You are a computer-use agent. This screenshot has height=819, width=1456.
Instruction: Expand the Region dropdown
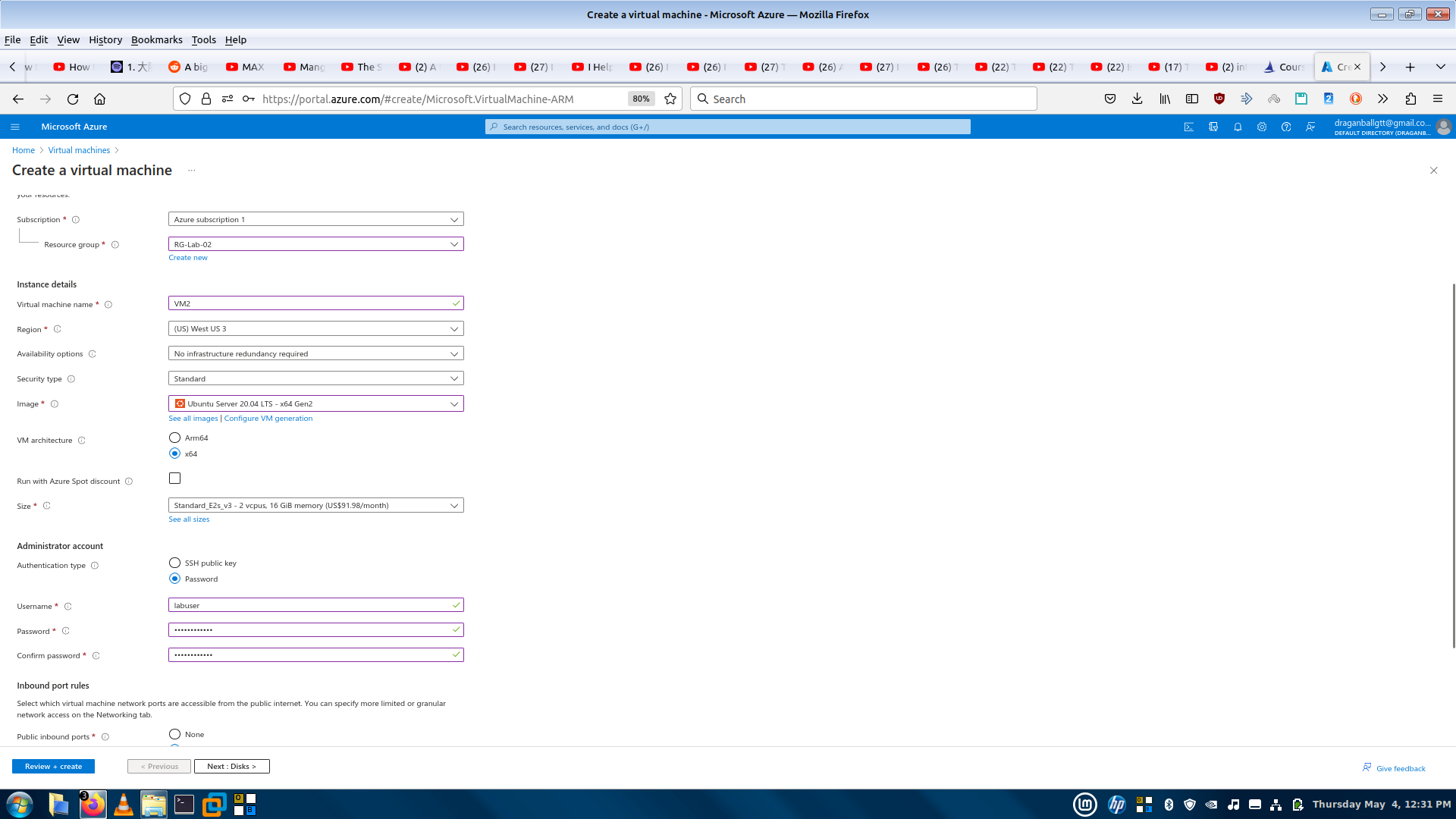pos(315,329)
